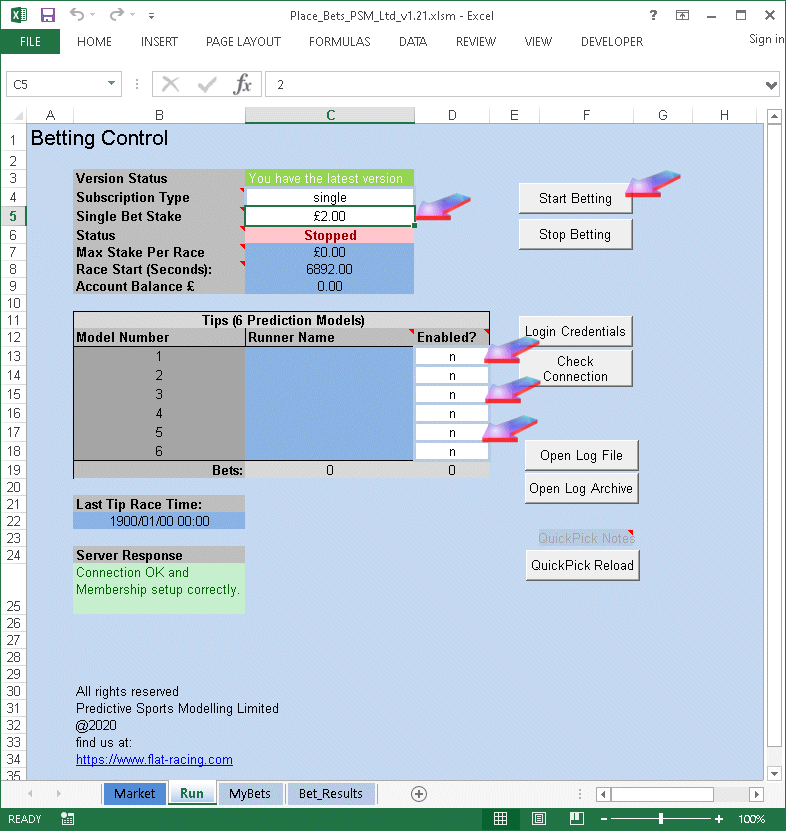Switch to Page Layout view icon
This screenshot has width=786, height=831.
538,819
